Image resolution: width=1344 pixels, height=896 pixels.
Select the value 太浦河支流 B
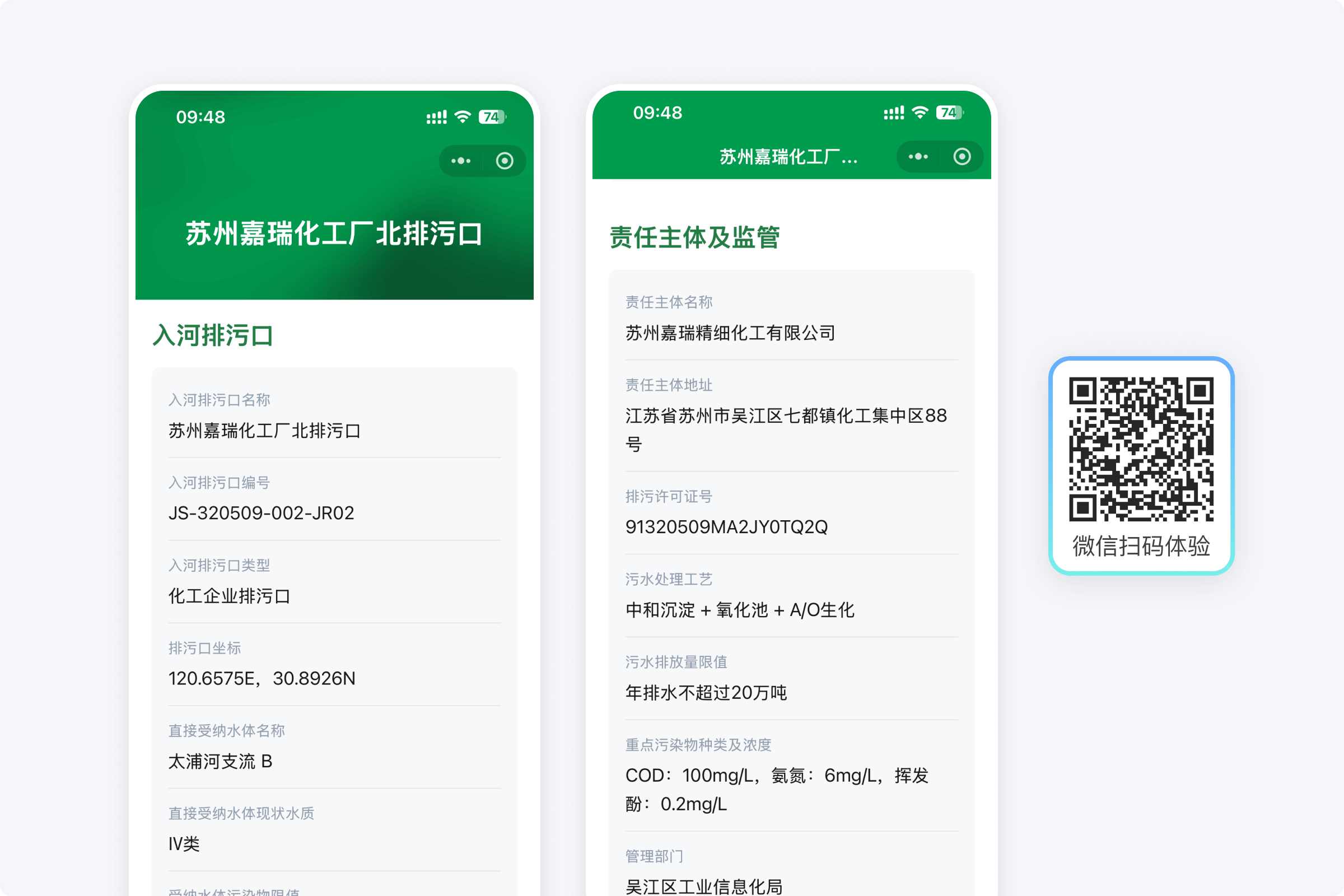221,762
